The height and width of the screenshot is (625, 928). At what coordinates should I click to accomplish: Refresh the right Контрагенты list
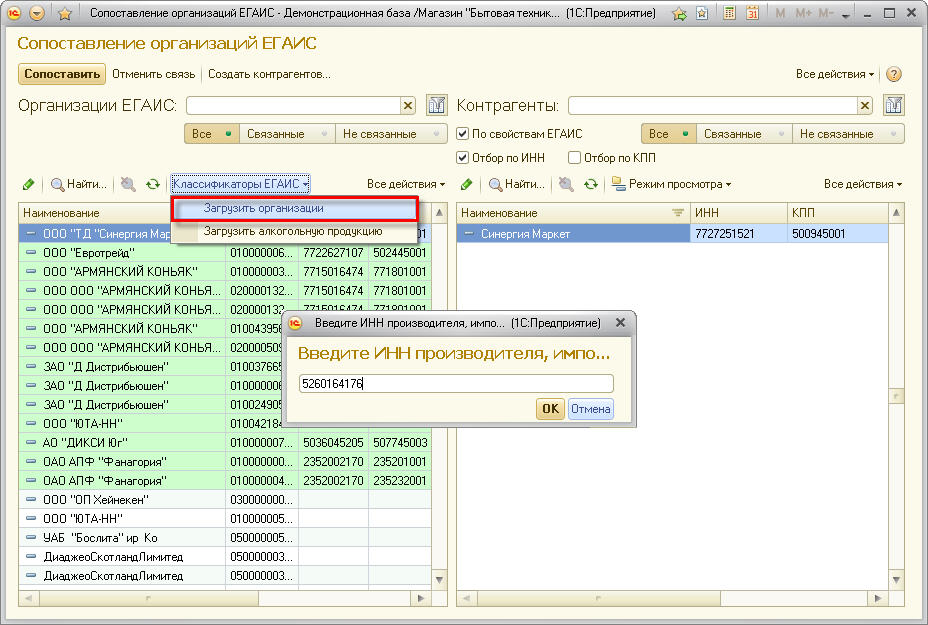591,184
